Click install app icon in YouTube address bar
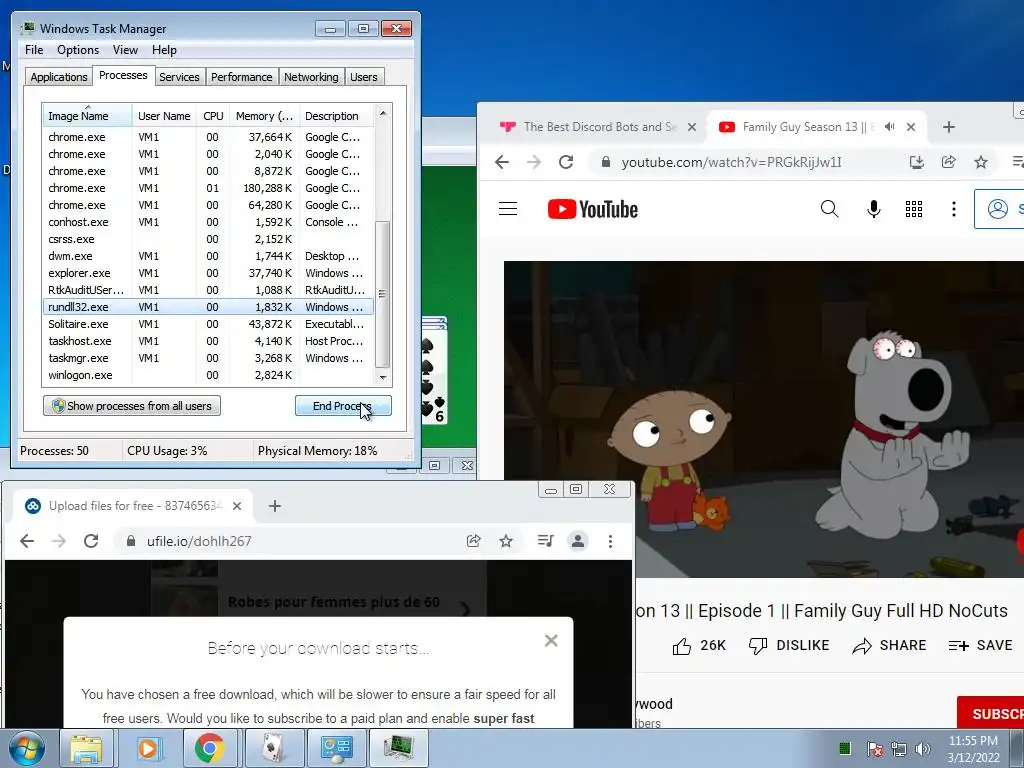Screen dimensions: 1024x768 [917, 162]
